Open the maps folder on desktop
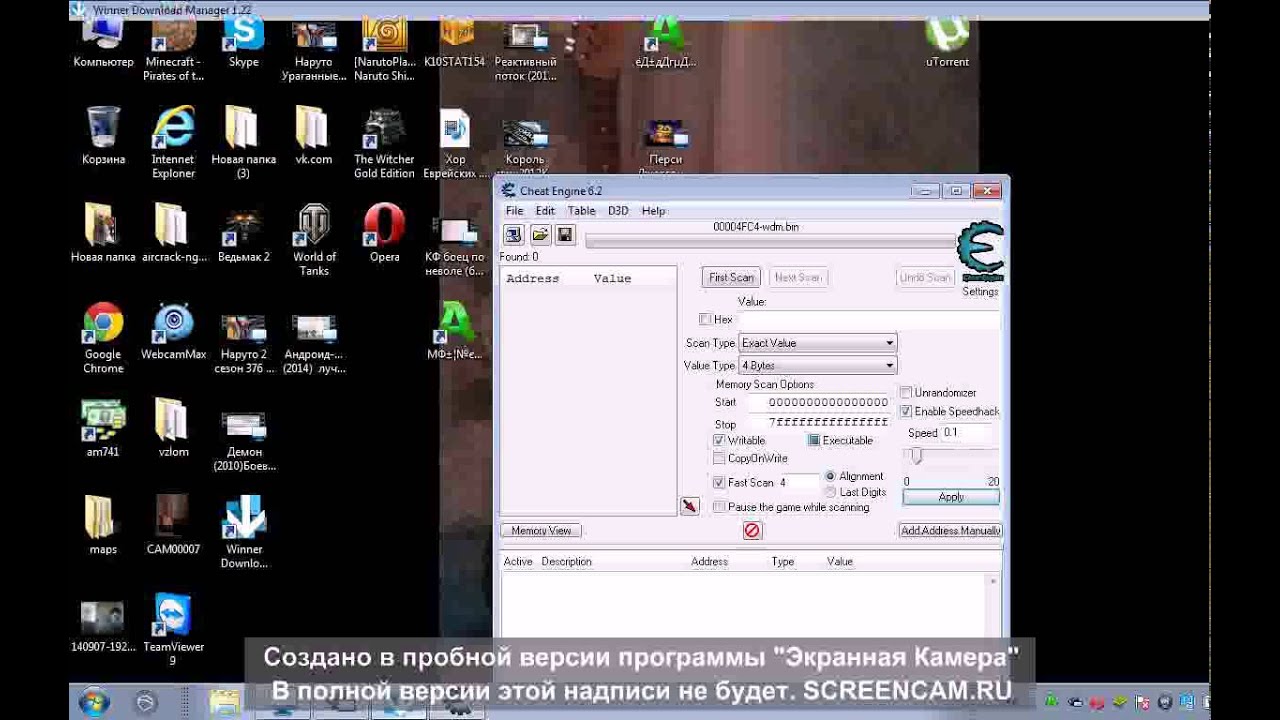Viewport: 1280px width, 720px height. [x=103, y=526]
